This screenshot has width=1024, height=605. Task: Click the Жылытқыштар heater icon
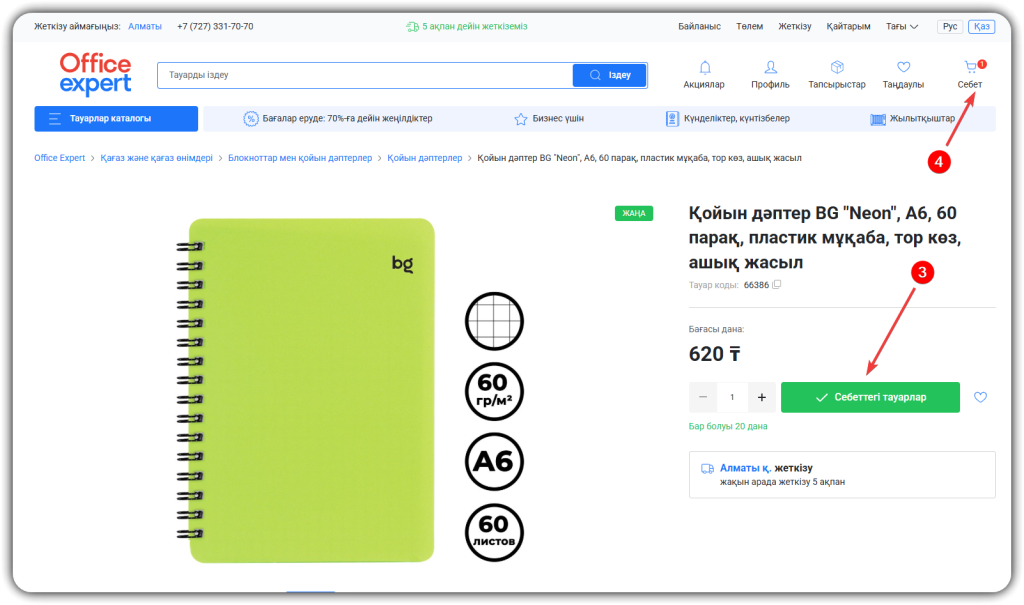coord(878,119)
